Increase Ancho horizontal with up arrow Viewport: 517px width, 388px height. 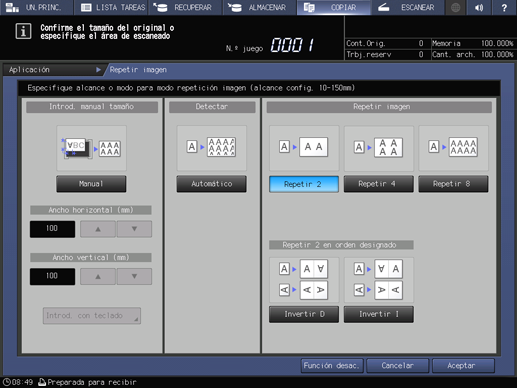coord(98,229)
